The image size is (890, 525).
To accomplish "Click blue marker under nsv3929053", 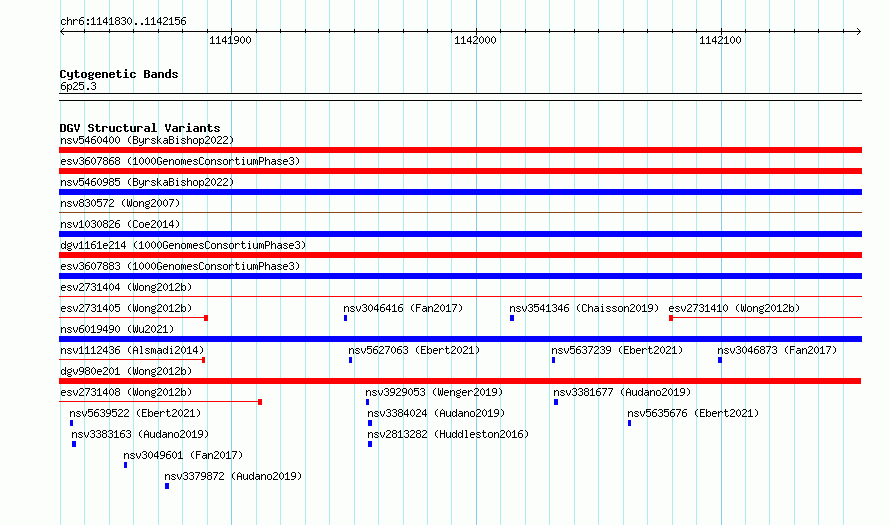I will tap(367, 402).
